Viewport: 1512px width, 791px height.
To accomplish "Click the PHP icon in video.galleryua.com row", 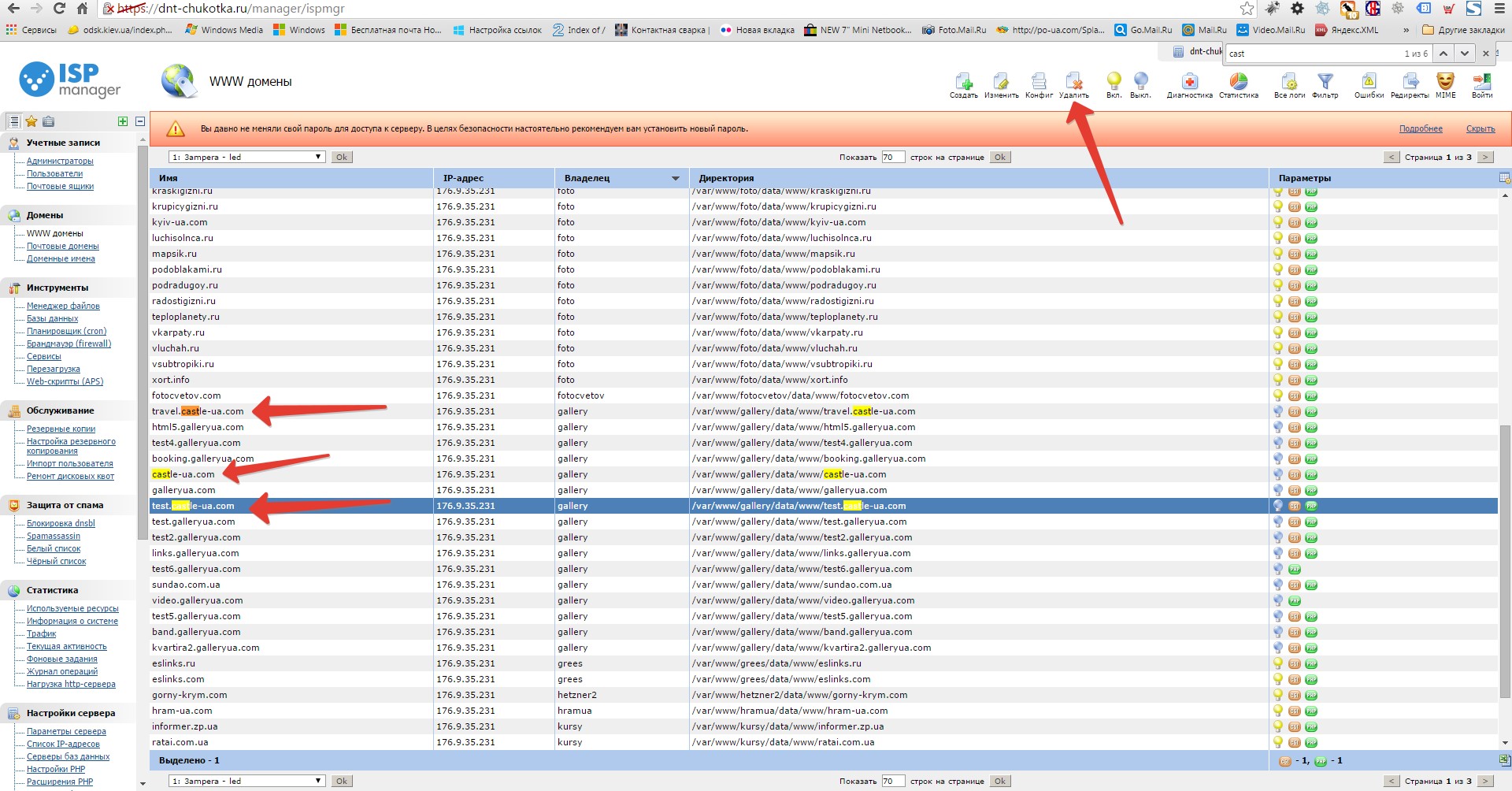I will pyautogui.click(x=1295, y=600).
